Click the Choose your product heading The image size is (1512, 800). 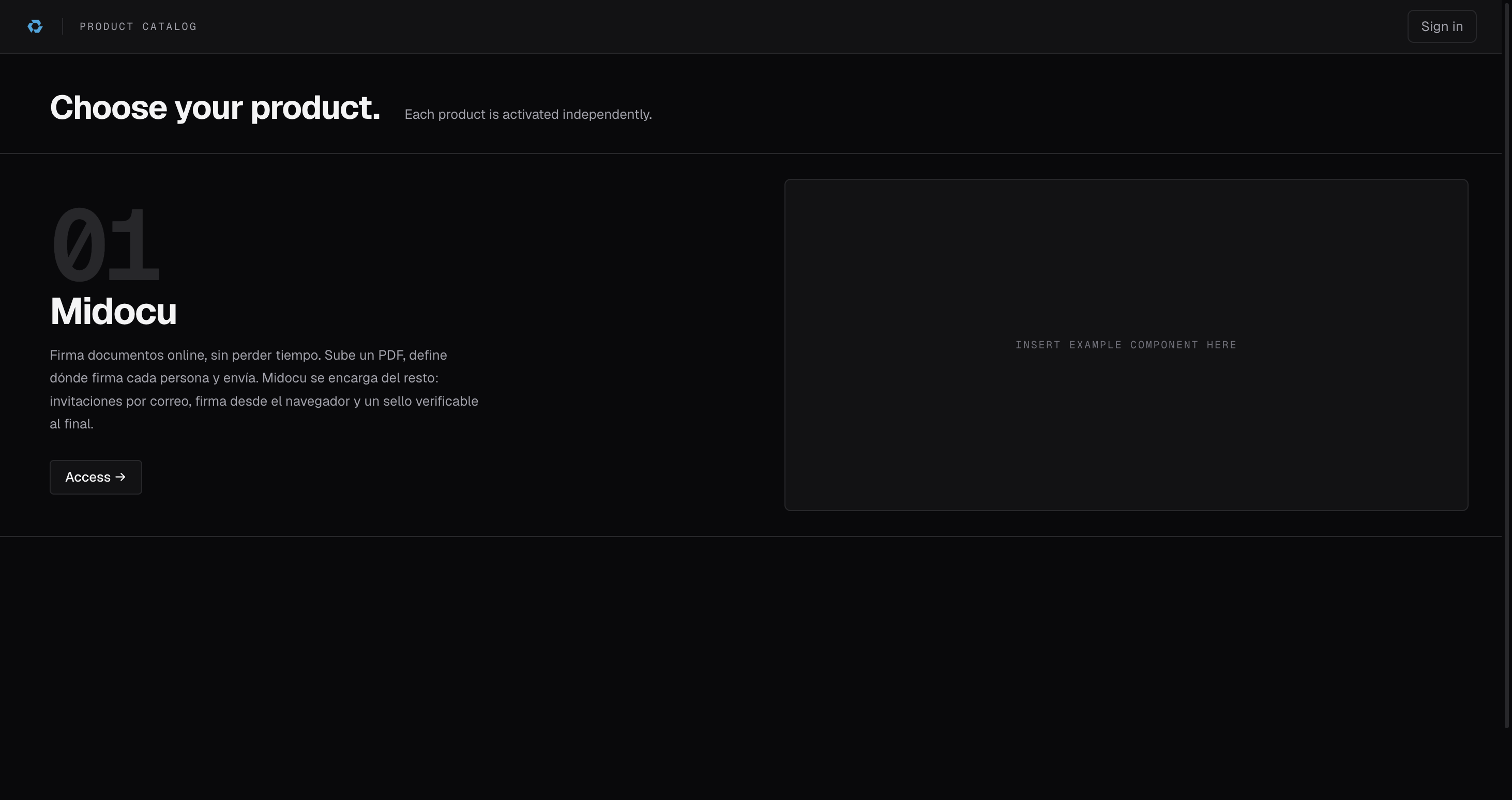coord(215,108)
